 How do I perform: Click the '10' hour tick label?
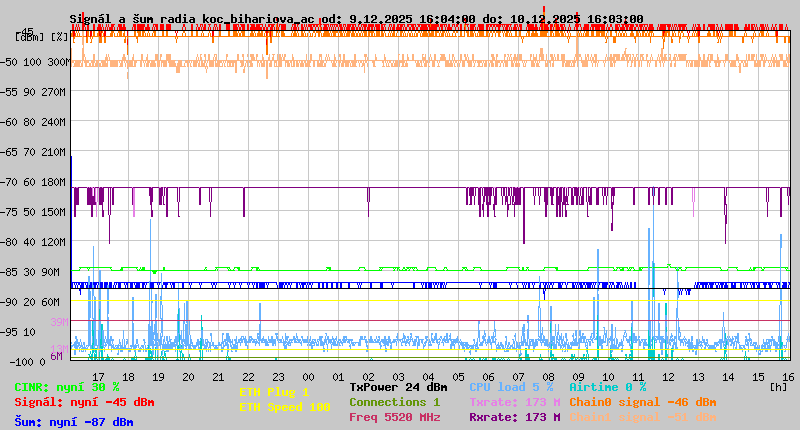coord(609,377)
